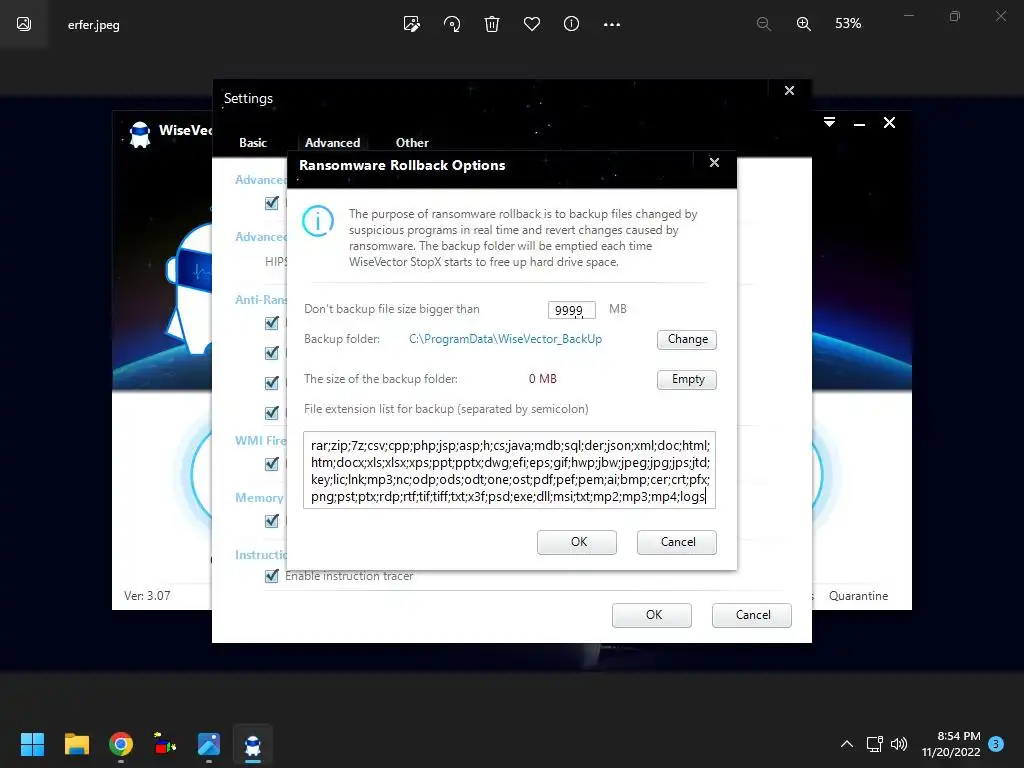
Task: Click the Photos app icon beside the filename
Action: click(24, 24)
